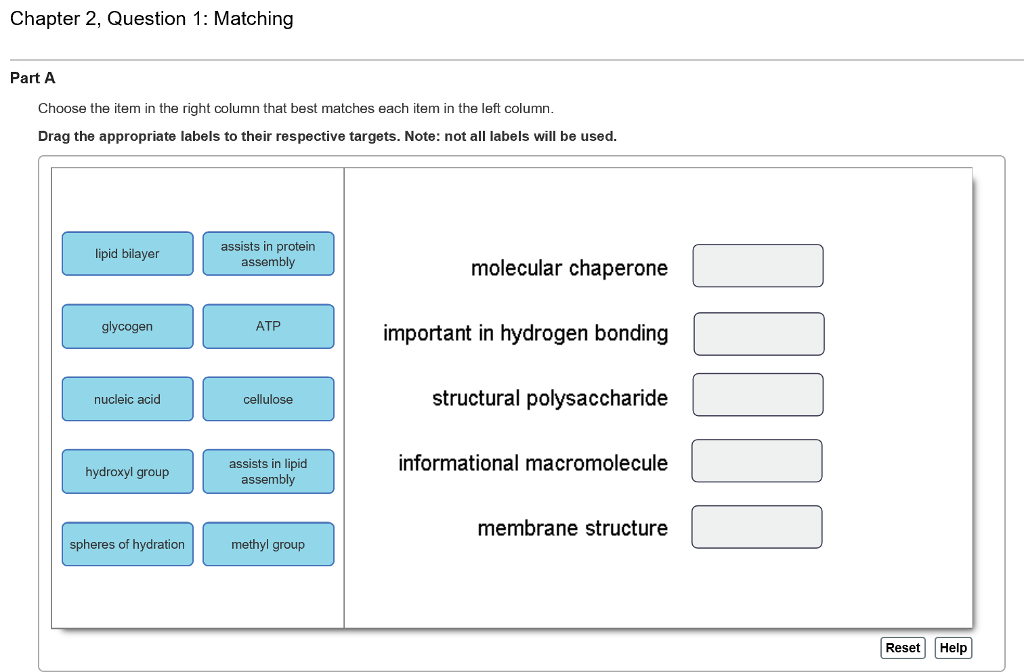Click the molecular chaperone answer box
Image resolution: width=1024 pixels, height=672 pixels.
pyautogui.click(x=757, y=265)
